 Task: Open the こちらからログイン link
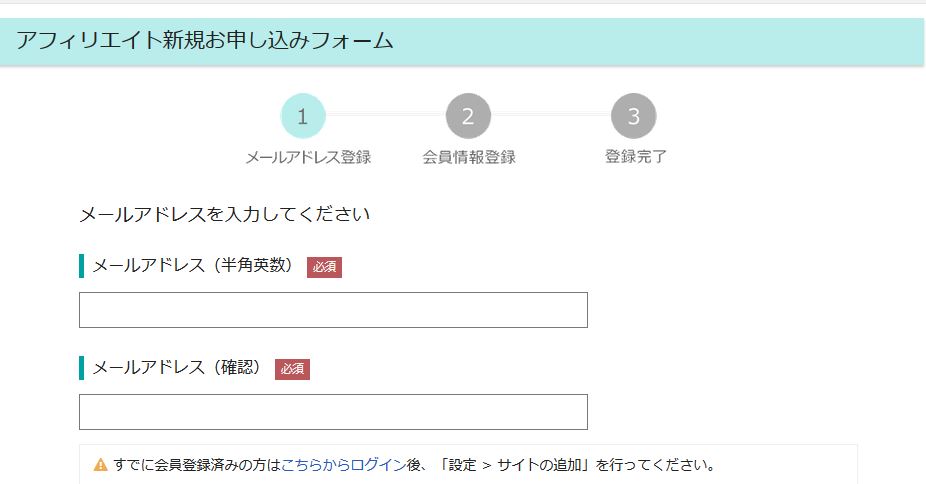(344, 465)
